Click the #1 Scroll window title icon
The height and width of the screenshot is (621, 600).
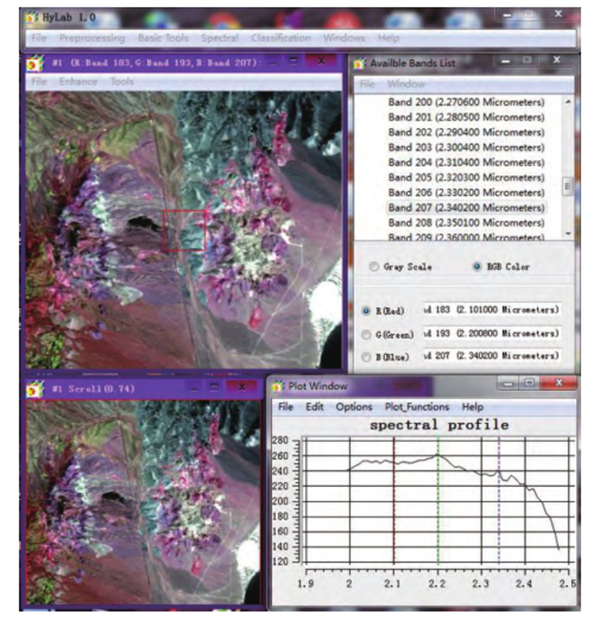point(35,389)
